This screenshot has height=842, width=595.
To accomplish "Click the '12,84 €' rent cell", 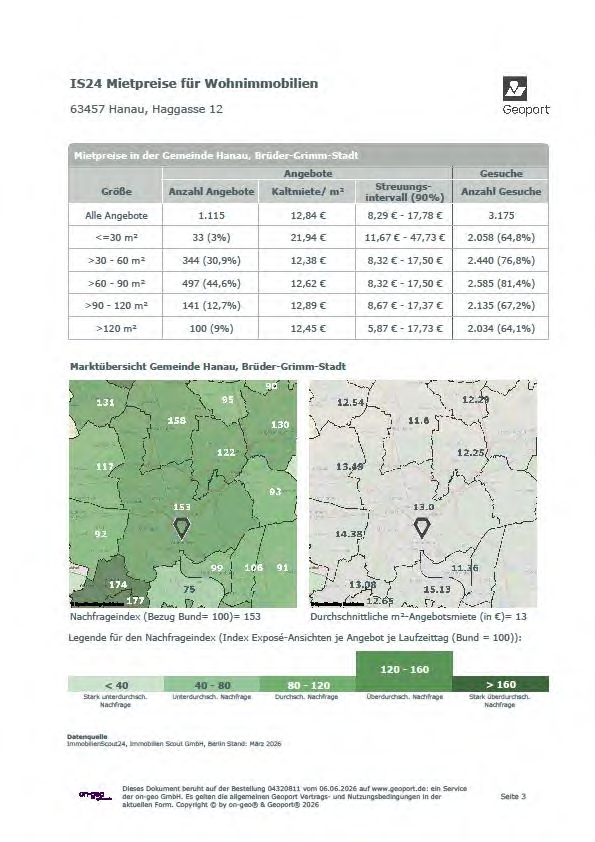I will (x=308, y=215).
